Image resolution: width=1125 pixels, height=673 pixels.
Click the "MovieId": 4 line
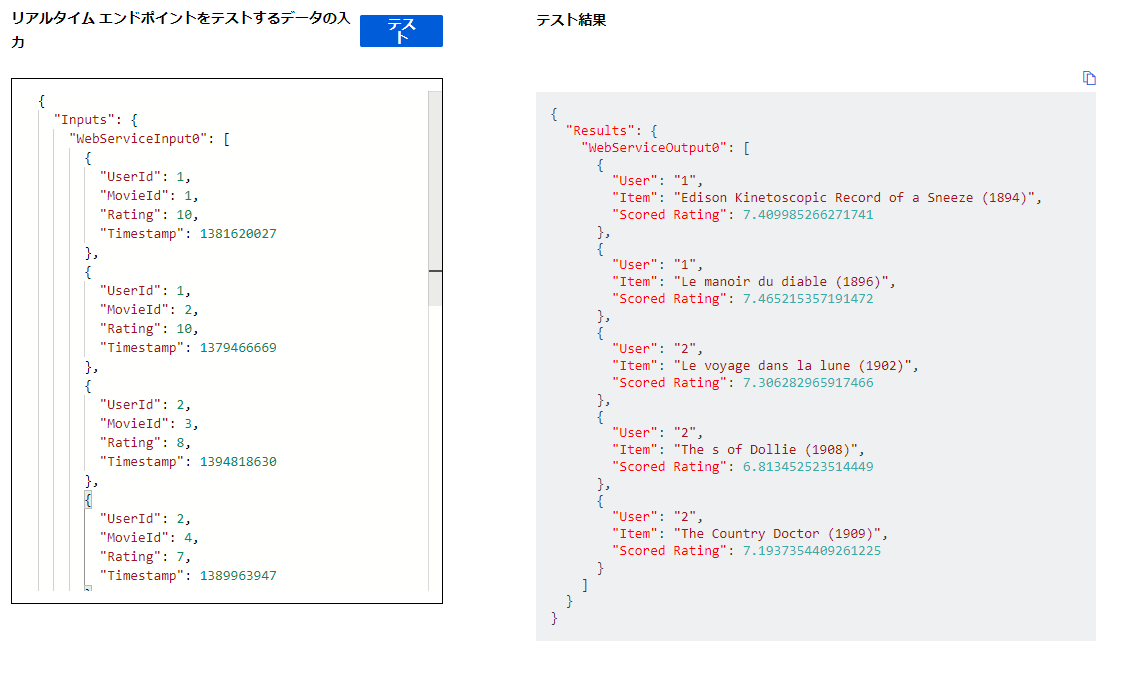pyautogui.click(x=149, y=538)
